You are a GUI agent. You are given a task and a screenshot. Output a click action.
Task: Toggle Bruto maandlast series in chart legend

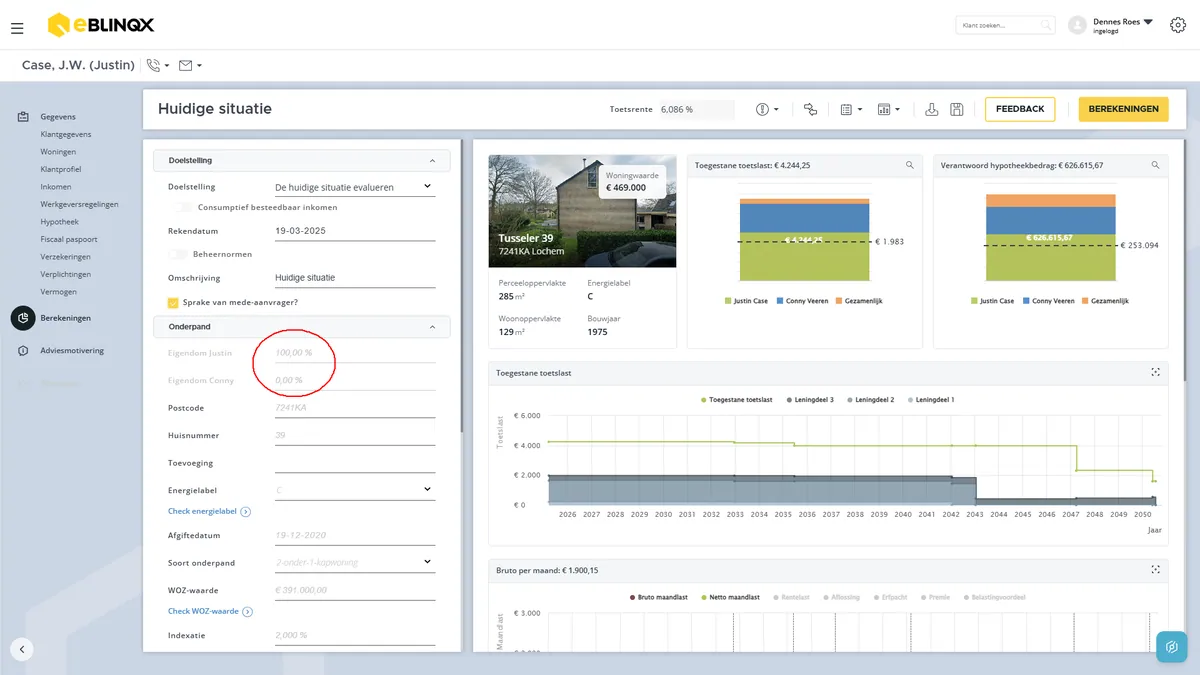coord(660,598)
